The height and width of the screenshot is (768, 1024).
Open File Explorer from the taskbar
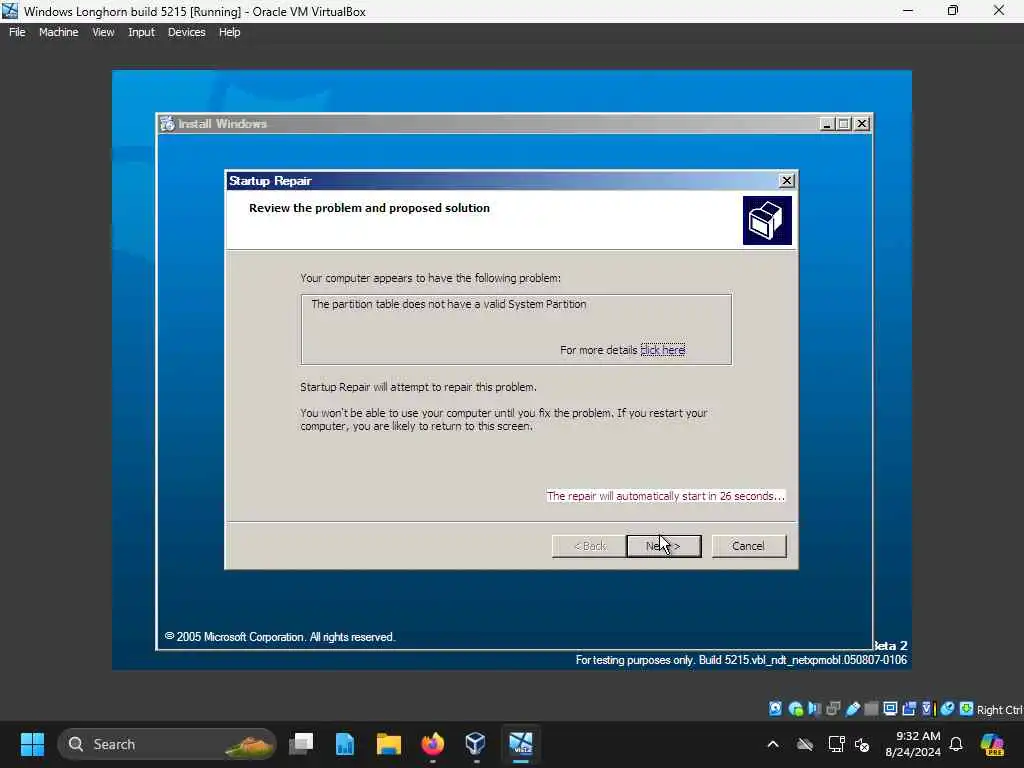389,744
